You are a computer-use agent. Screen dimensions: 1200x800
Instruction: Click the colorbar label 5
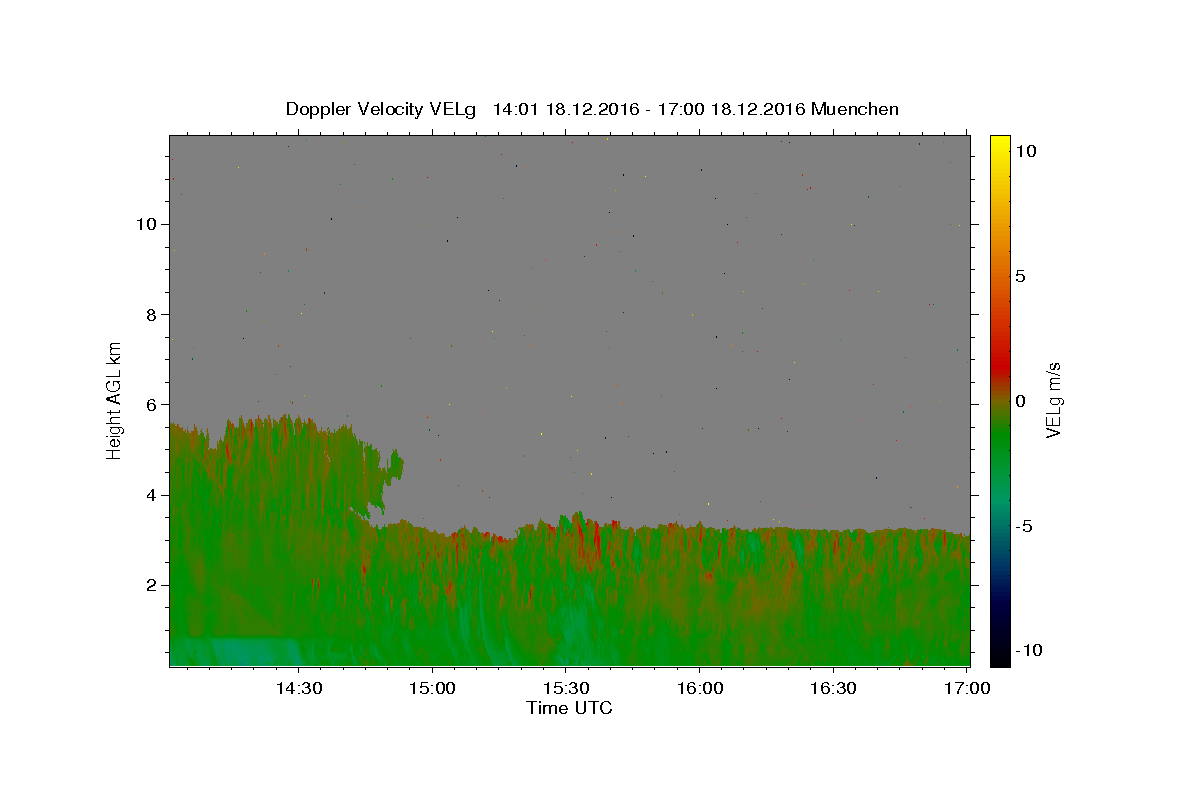(x=1020, y=276)
